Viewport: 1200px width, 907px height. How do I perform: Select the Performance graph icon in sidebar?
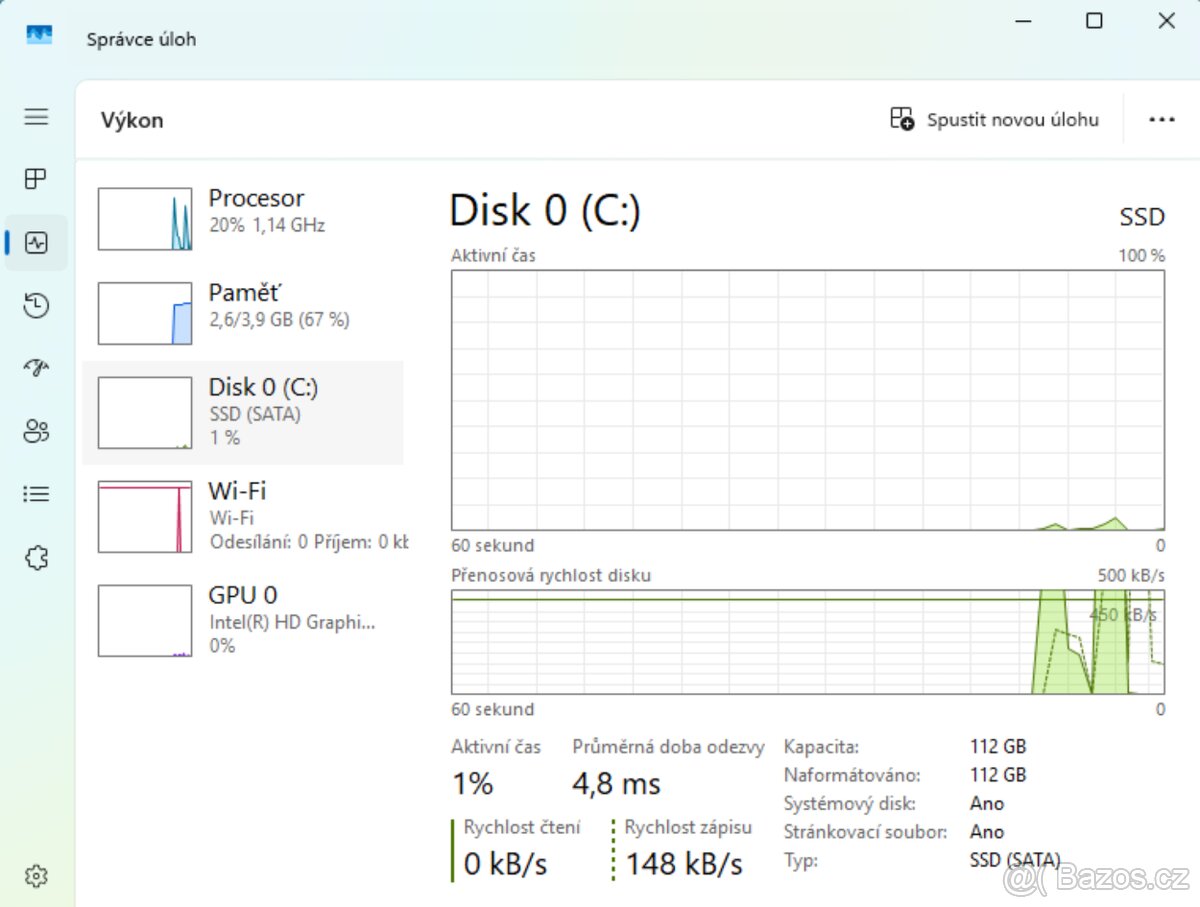tap(36, 243)
